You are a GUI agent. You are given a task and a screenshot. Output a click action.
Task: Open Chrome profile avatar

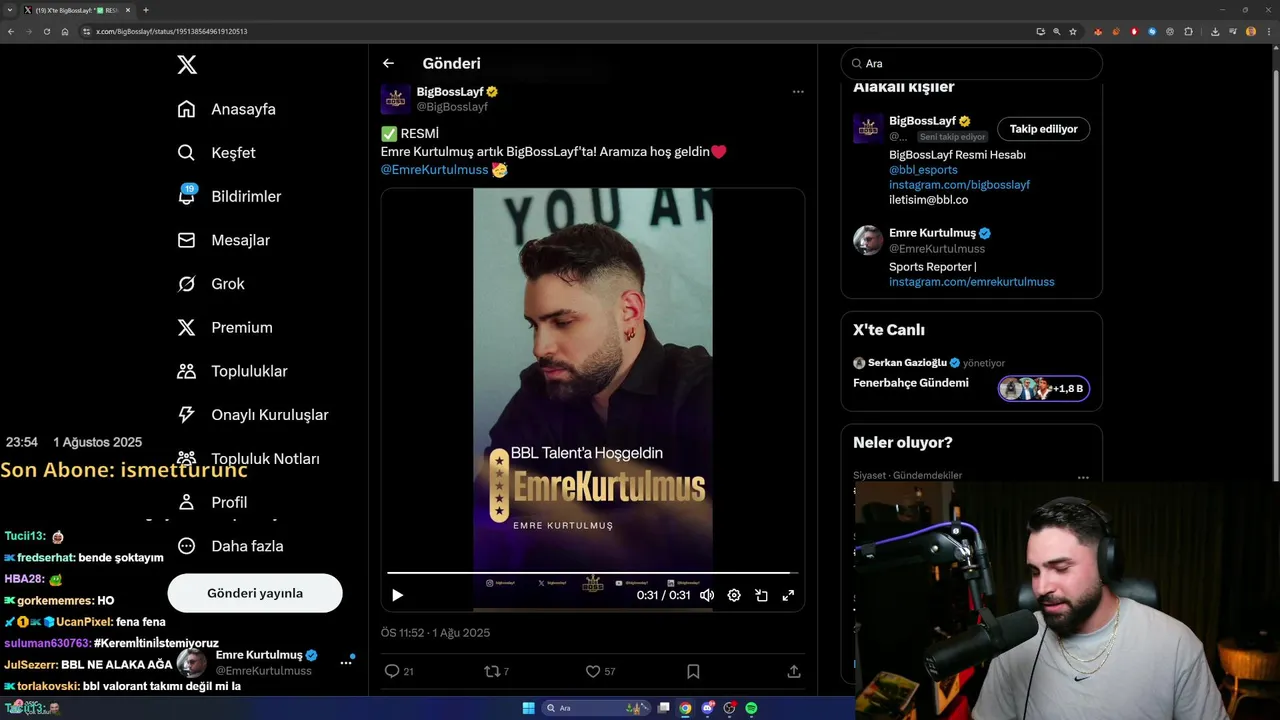(1251, 32)
